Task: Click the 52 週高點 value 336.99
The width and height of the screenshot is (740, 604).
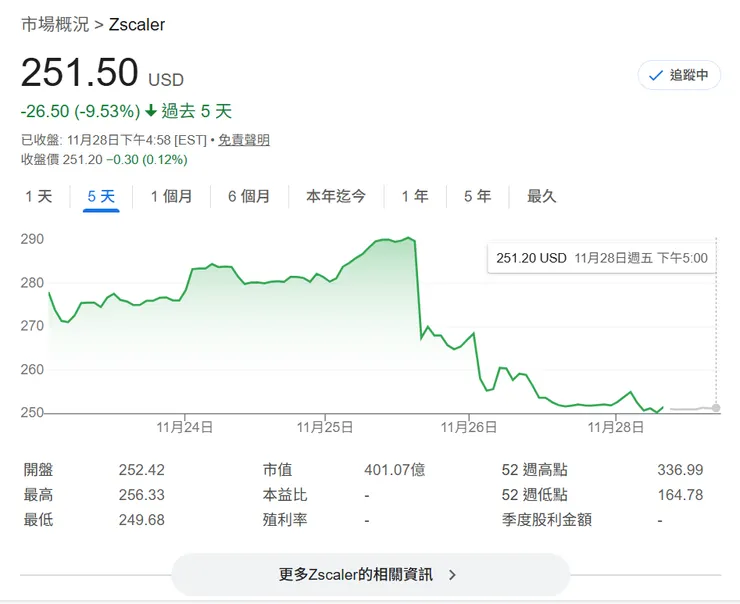Action: coord(680,470)
